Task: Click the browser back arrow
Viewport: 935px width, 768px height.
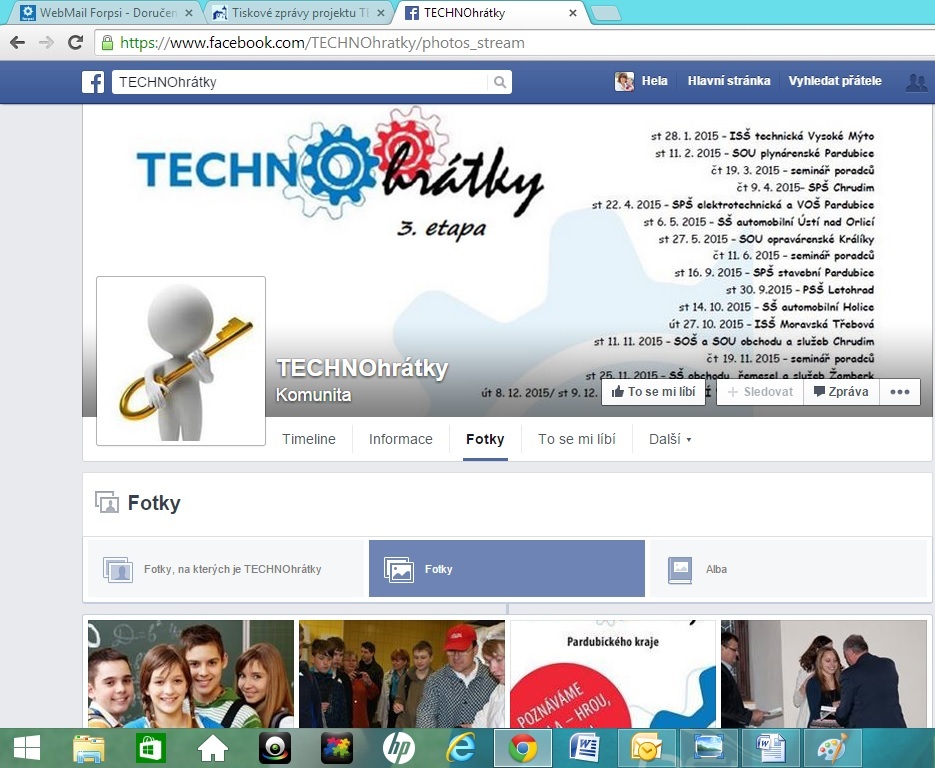Action: 18,42
